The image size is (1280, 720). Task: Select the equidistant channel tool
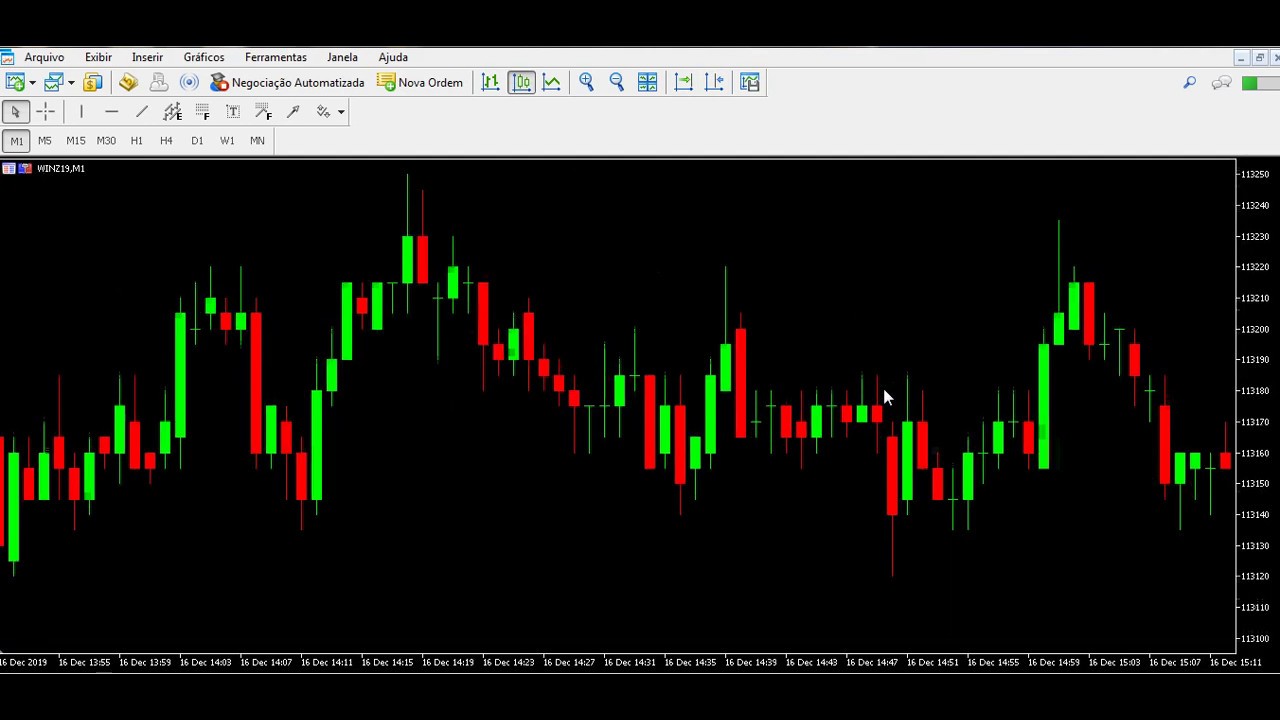pos(172,112)
